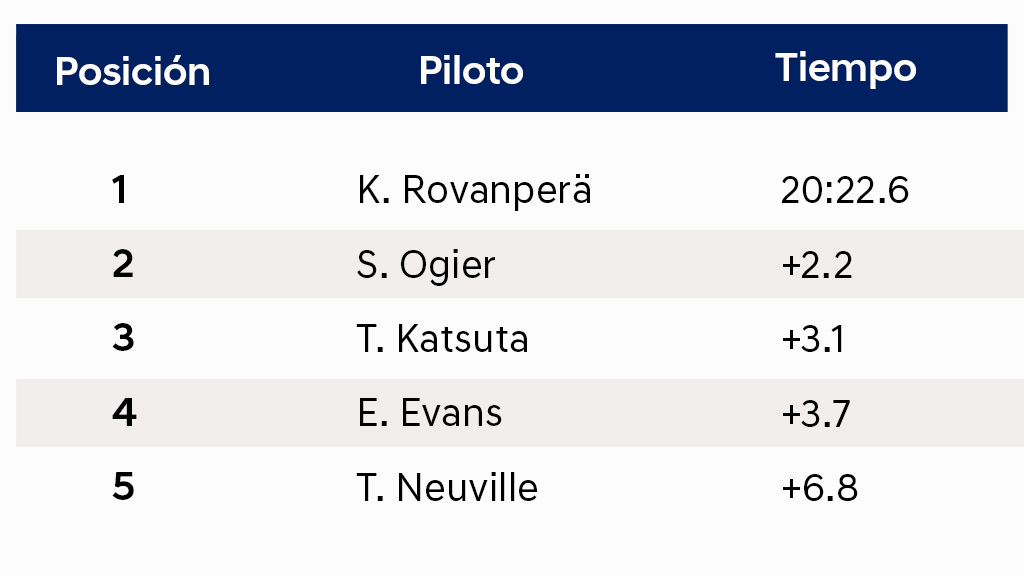The image size is (1024, 576).
Task: Select driver T. Neuville
Action: click(x=447, y=488)
